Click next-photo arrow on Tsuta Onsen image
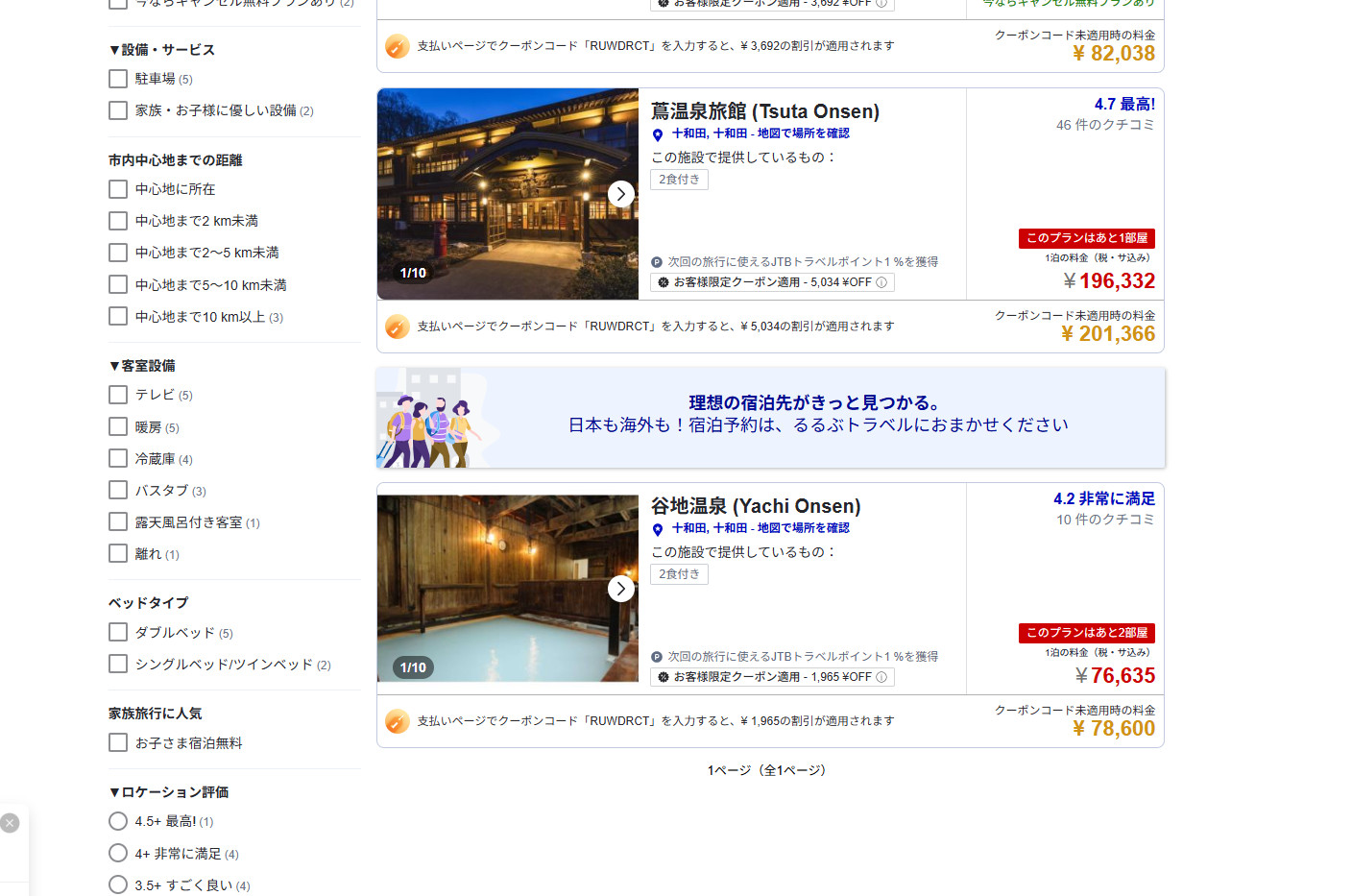 [621, 194]
